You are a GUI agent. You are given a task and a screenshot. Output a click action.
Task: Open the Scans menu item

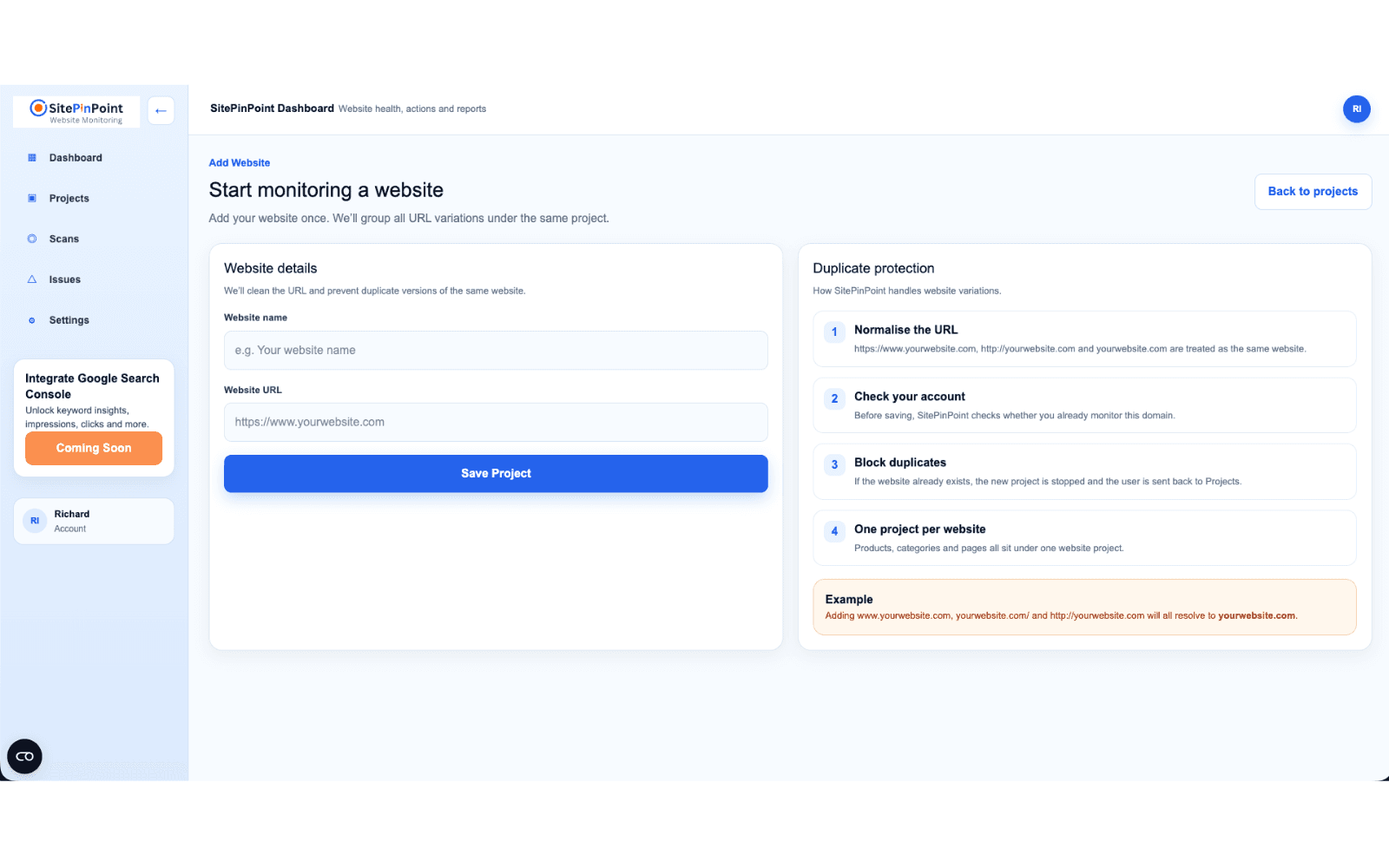coord(94,239)
